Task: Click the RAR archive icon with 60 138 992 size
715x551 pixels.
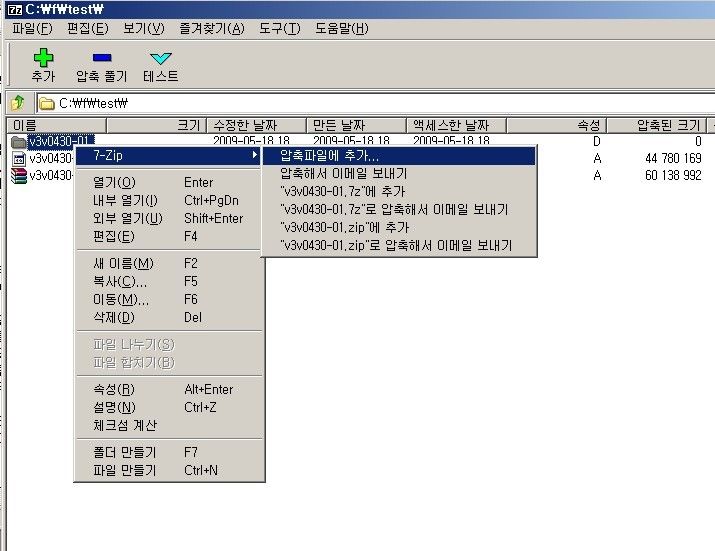Action: pos(19,176)
